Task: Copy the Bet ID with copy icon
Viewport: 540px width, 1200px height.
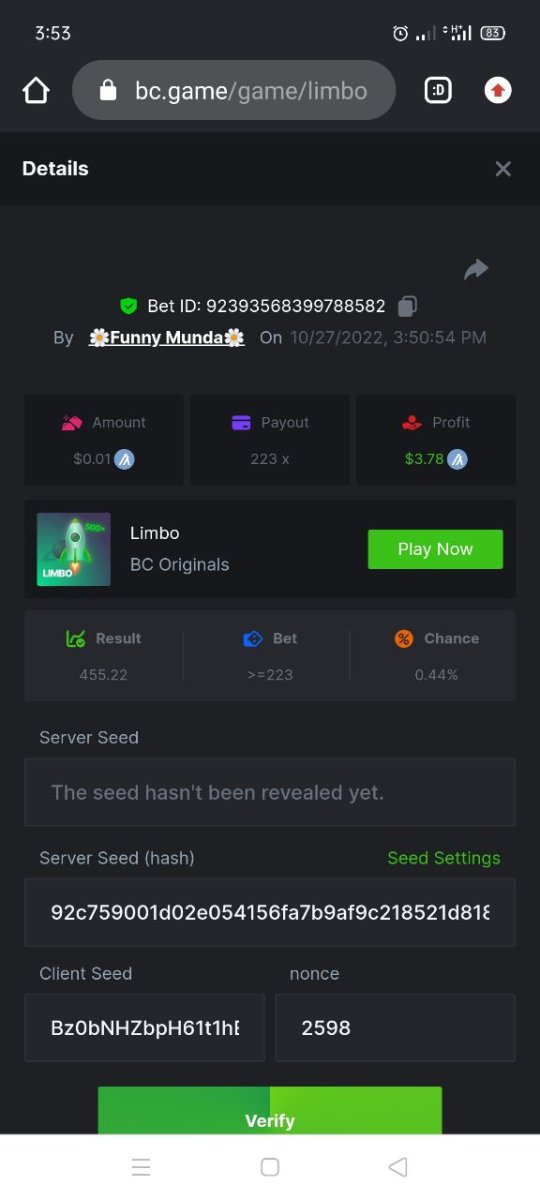Action: pos(407,306)
